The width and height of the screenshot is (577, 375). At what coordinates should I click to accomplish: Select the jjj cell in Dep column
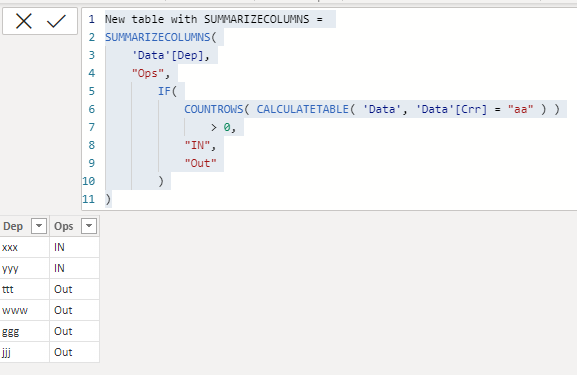coord(24,352)
